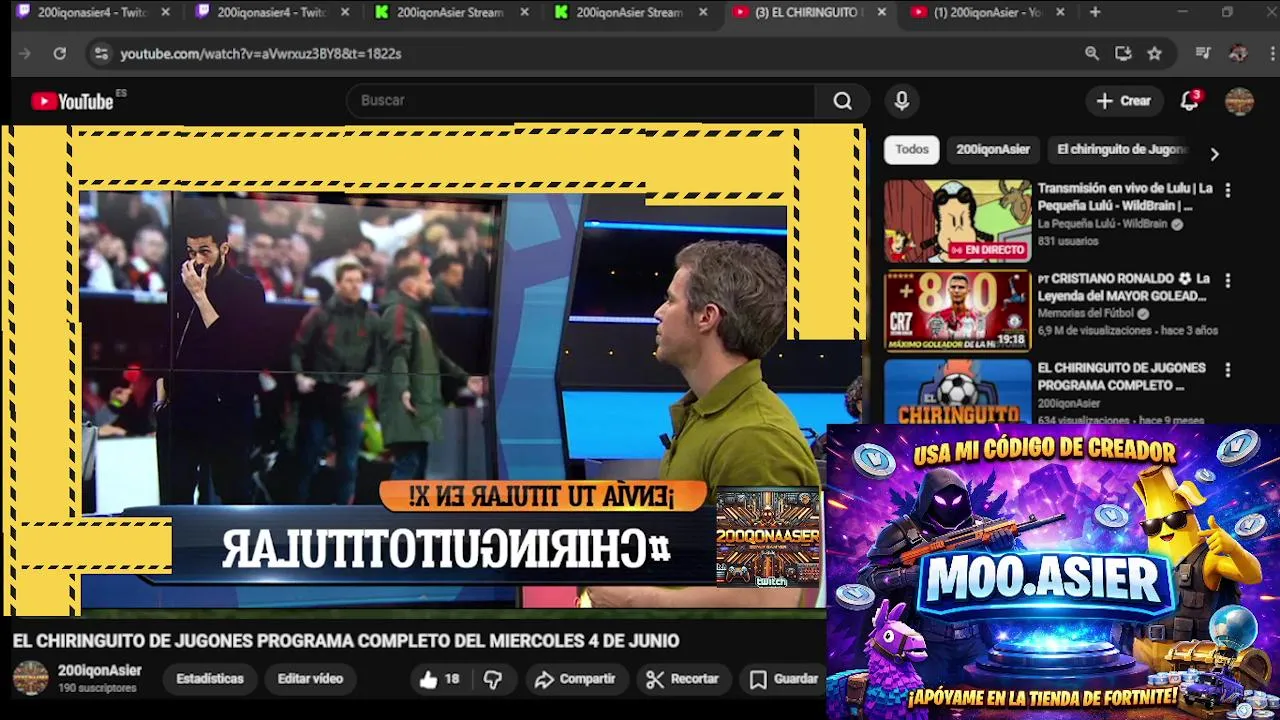Viewport: 1280px width, 720px height.
Task: Click the 200iqonAsier channel avatar under video
Action: (30, 678)
